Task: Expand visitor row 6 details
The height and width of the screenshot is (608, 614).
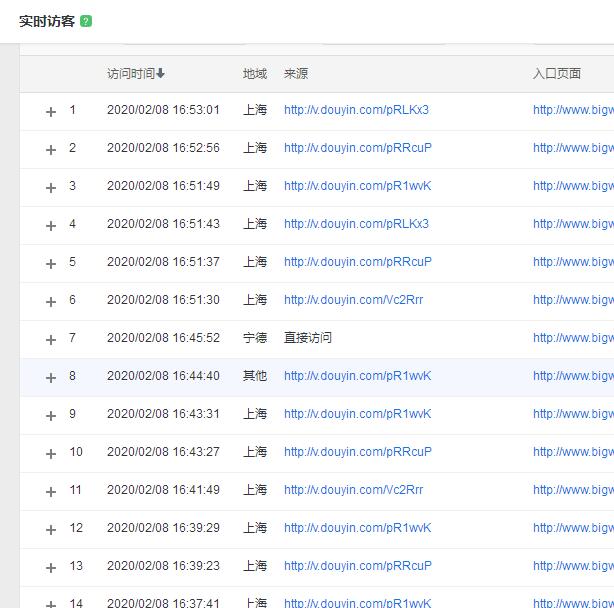Action: tap(51, 302)
